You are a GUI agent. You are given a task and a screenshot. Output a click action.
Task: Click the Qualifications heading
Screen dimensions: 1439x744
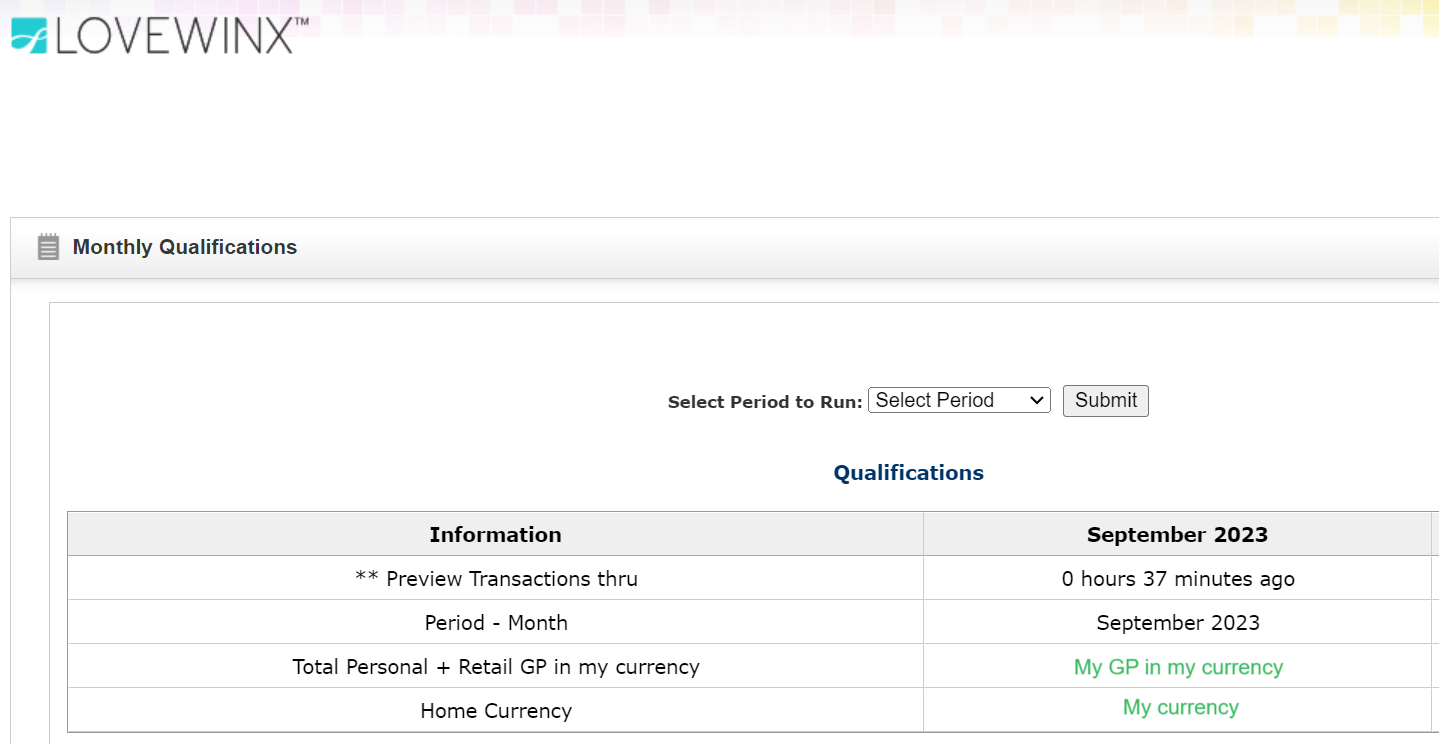(x=909, y=473)
